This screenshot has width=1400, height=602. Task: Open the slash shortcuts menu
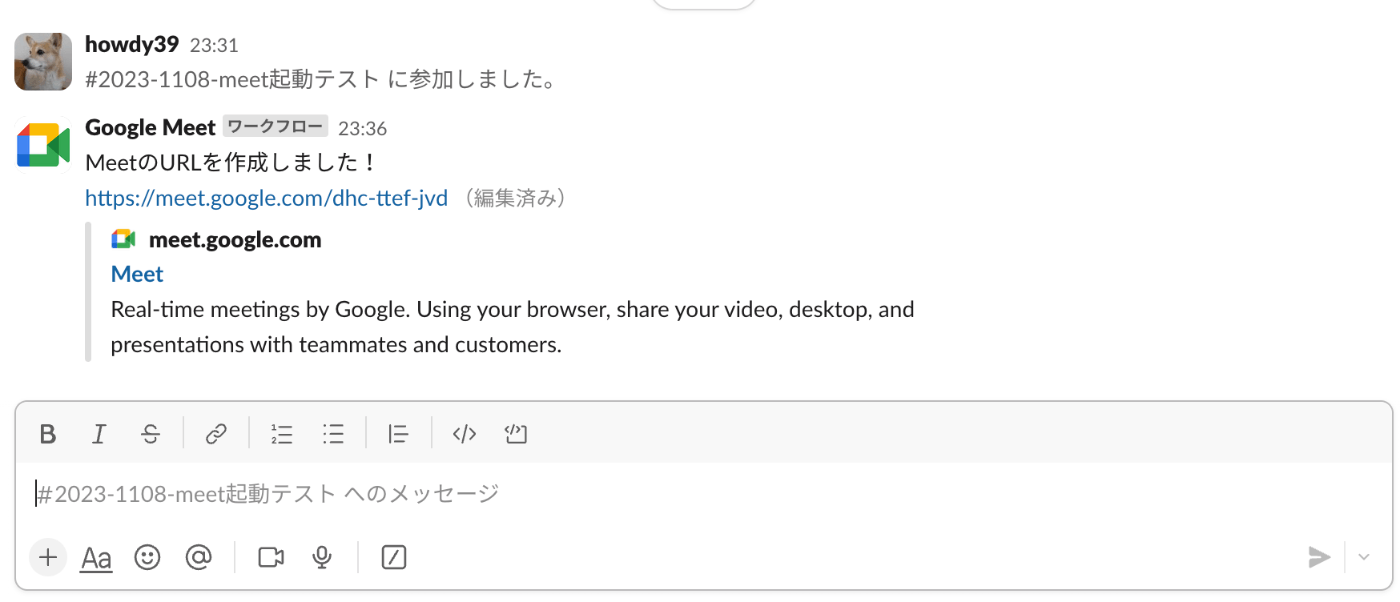point(394,557)
